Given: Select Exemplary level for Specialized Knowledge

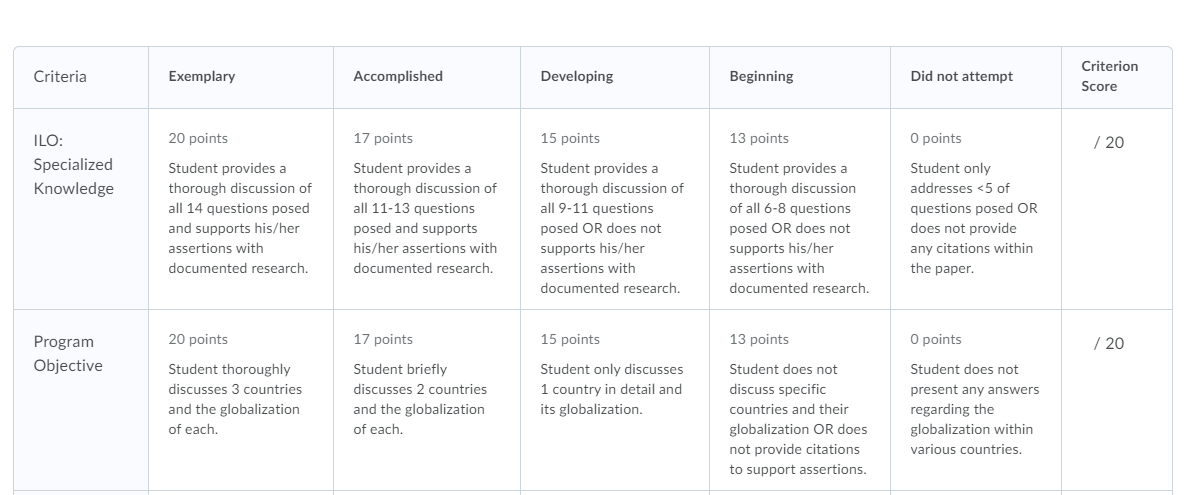Looking at the screenshot, I should [x=241, y=208].
